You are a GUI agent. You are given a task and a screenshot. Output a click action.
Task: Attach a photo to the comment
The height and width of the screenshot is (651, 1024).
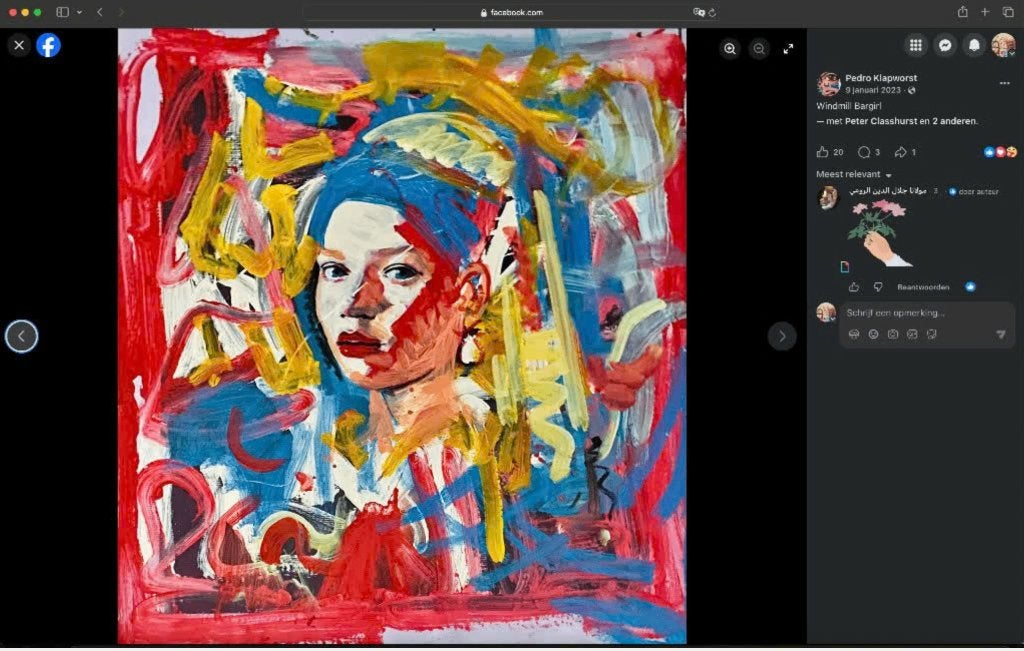tap(893, 334)
